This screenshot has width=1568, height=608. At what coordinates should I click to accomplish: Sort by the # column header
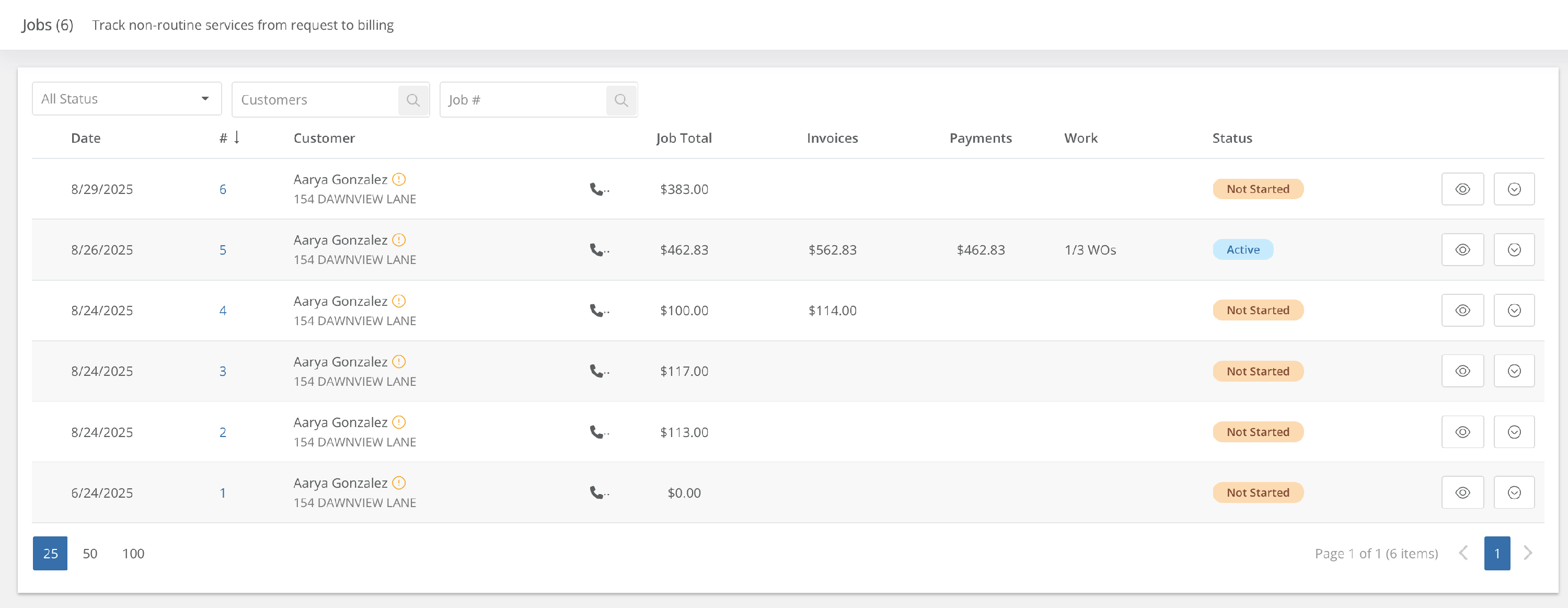point(224,138)
